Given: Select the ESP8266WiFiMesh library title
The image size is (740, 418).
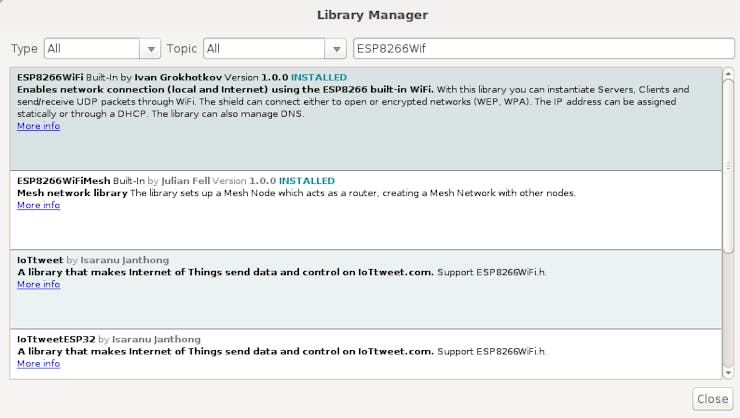Looking at the screenshot, I should 64,181.
